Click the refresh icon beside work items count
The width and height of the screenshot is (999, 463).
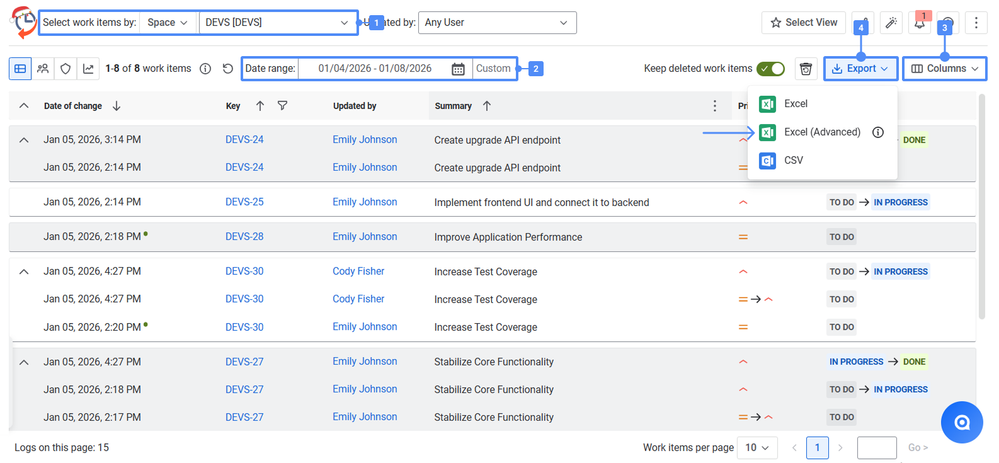pyautogui.click(x=228, y=69)
